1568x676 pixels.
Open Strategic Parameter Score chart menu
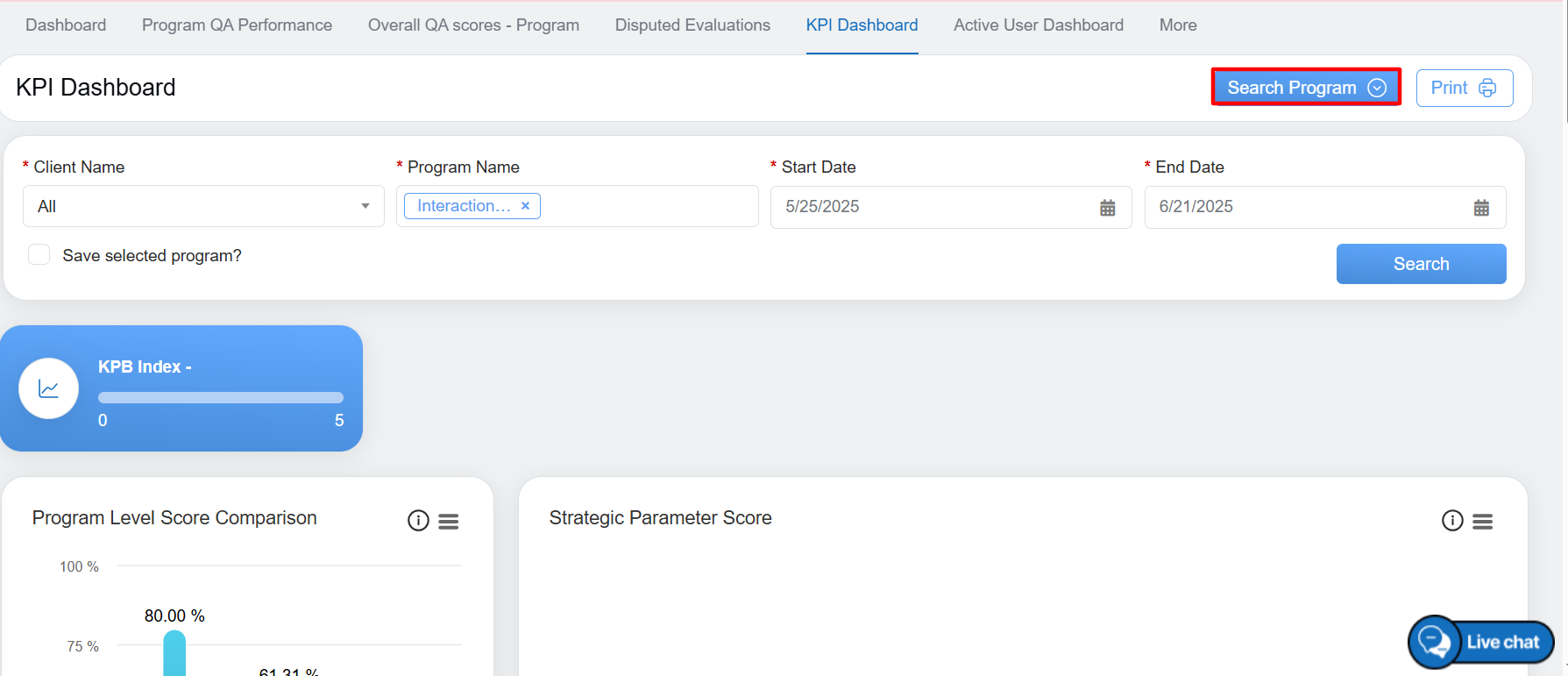coord(1483,522)
